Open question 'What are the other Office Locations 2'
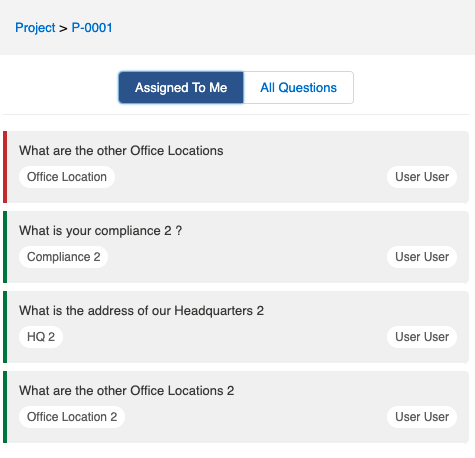 tap(126, 391)
